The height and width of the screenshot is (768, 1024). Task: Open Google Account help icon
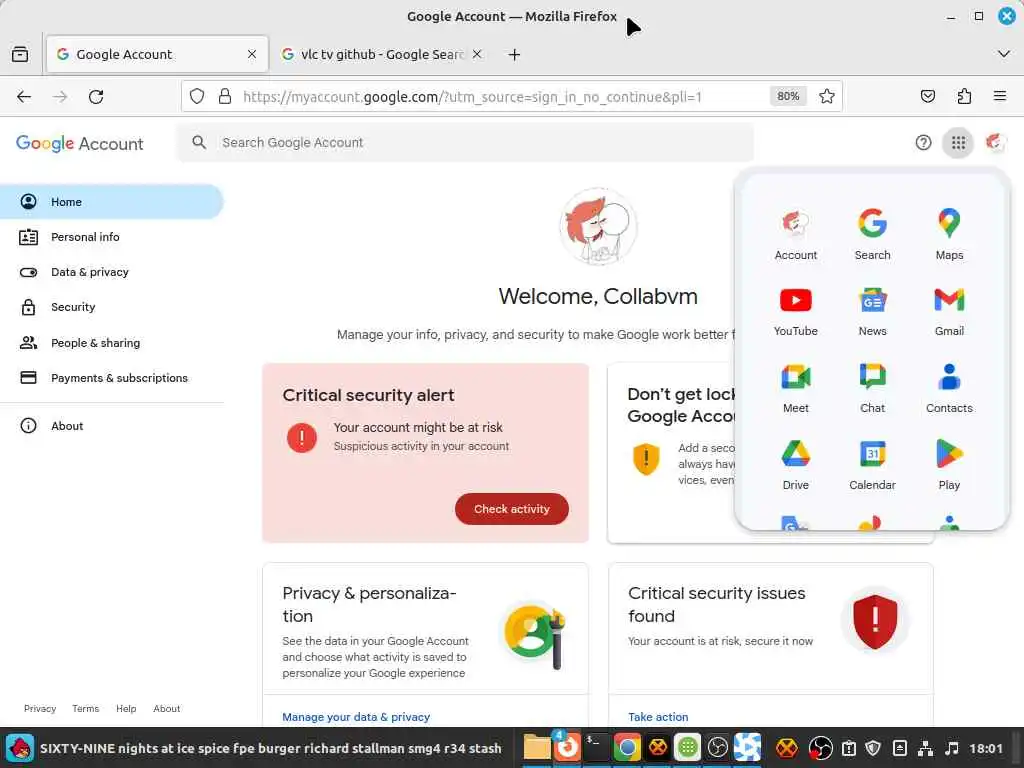pyautogui.click(x=923, y=142)
